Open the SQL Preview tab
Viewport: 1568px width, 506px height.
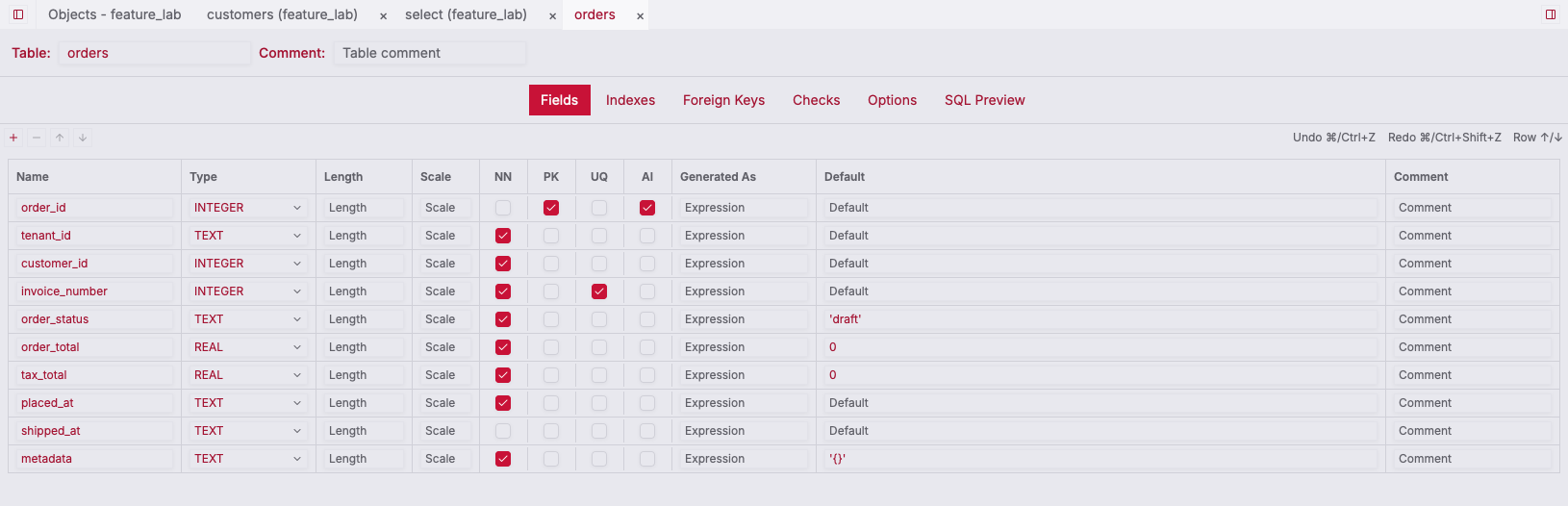pos(984,100)
